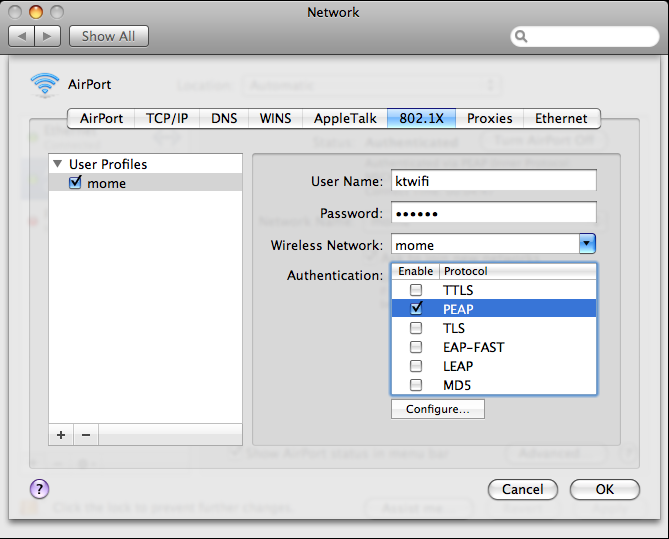
Task: Select the LEAP protocol label
Action: 458,366
